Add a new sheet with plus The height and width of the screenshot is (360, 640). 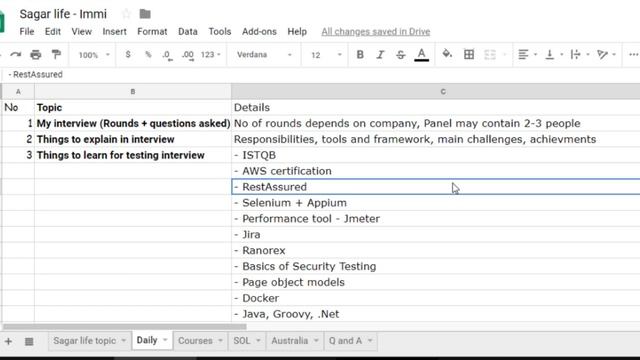[x=8, y=341]
